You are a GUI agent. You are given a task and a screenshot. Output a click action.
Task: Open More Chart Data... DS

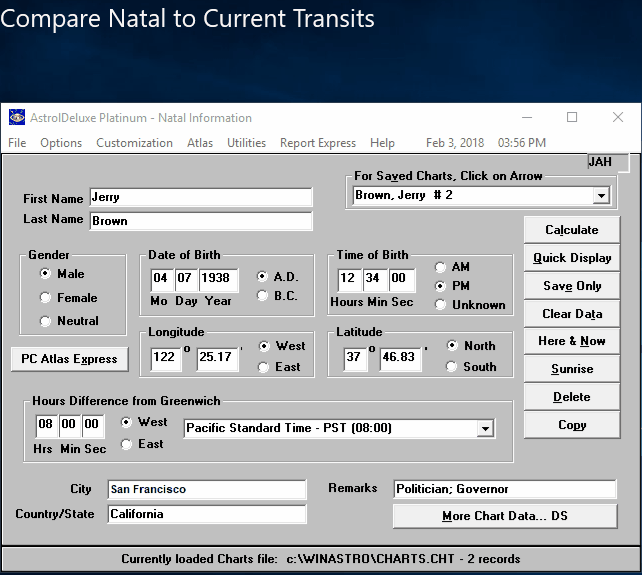pos(505,516)
